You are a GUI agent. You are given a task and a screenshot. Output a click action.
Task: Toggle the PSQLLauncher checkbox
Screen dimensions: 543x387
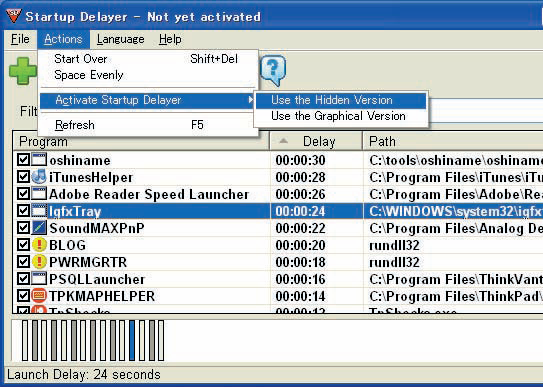pyautogui.click(x=23, y=278)
